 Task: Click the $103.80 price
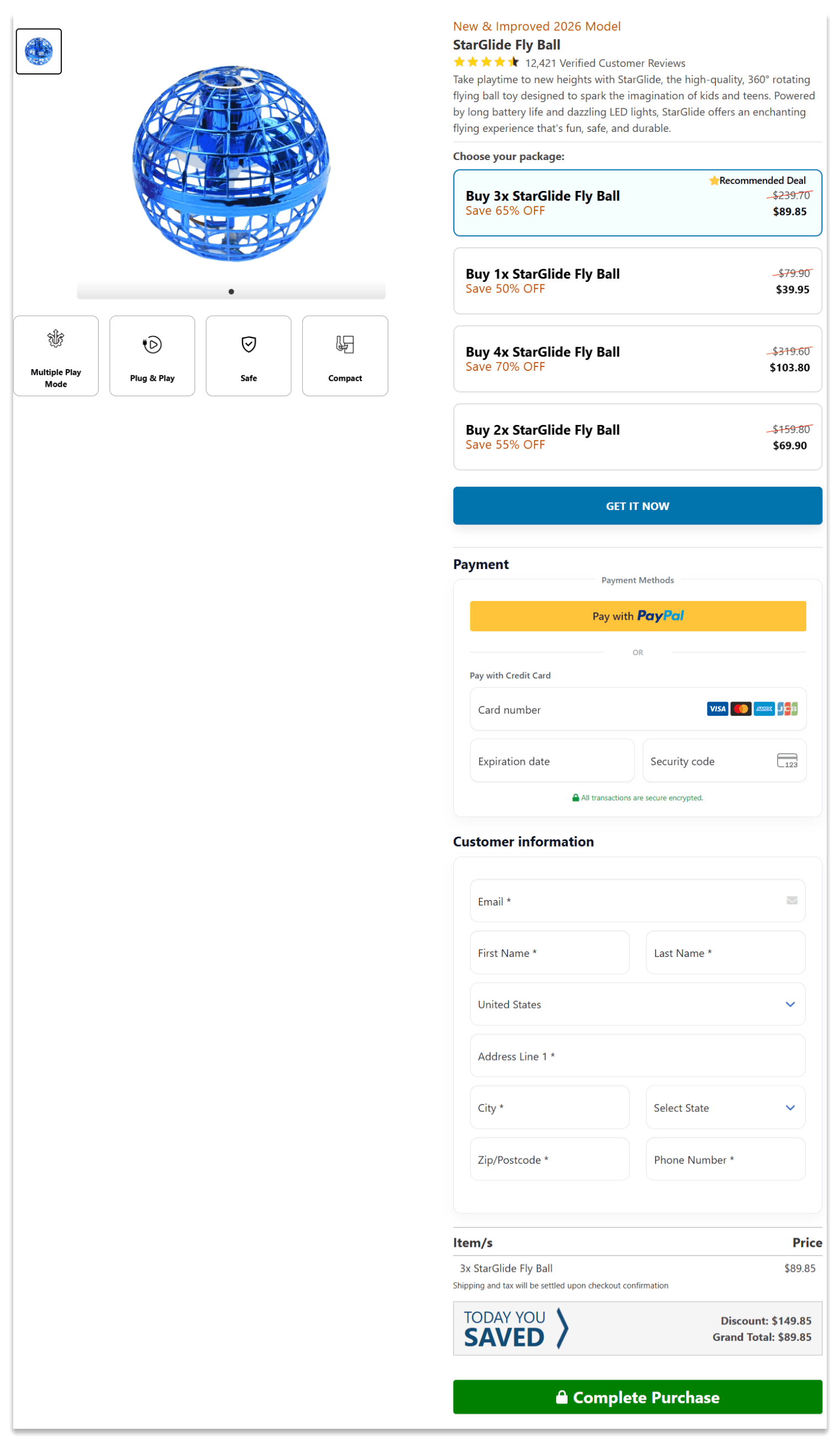point(789,368)
